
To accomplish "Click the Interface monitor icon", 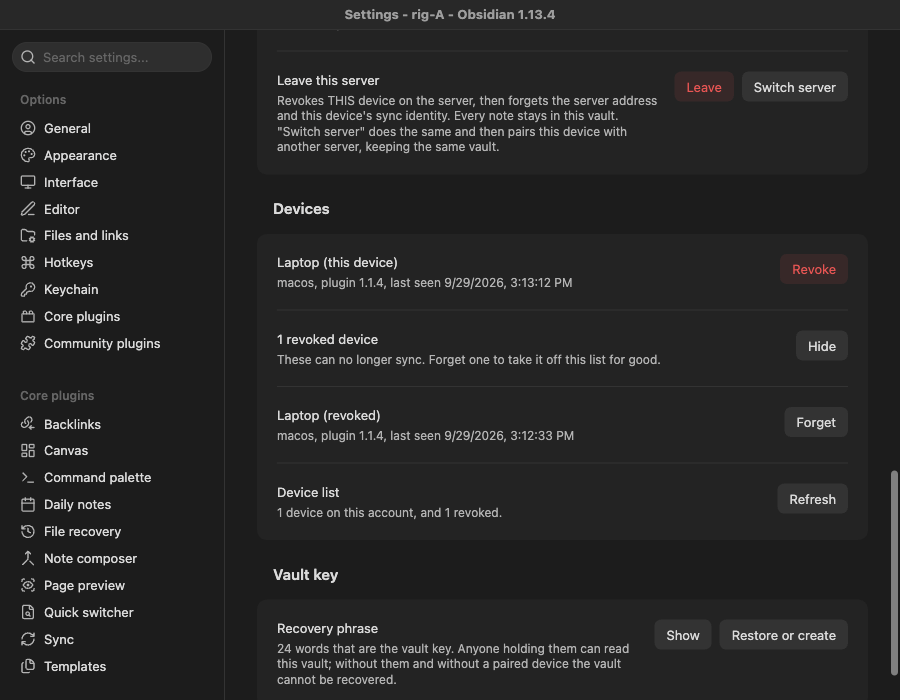I will pos(28,182).
